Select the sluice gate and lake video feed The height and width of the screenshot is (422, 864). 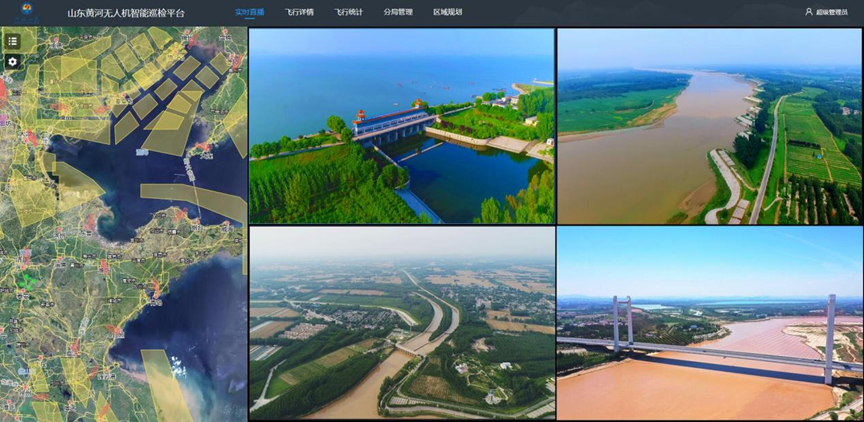coord(401,126)
